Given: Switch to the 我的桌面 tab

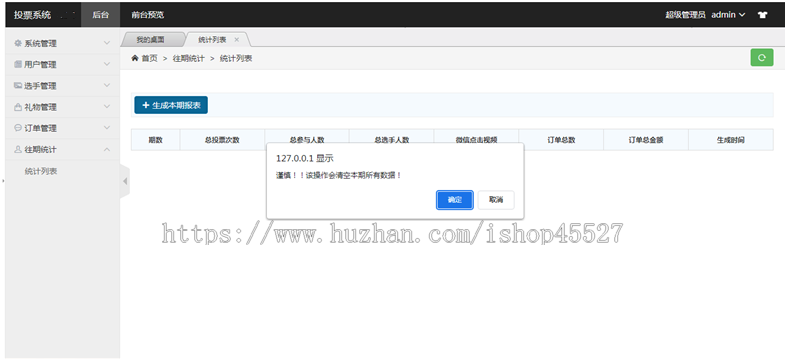Looking at the screenshot, I should [151, 40].
